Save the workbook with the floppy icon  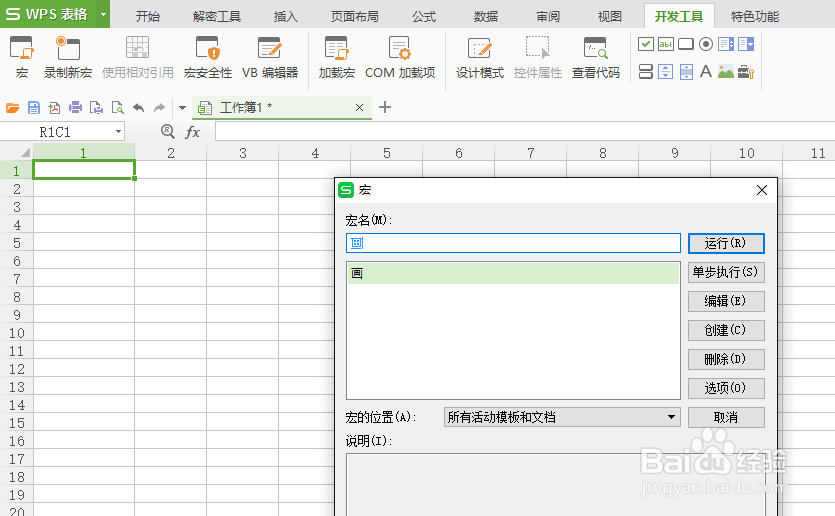pyautogui.click(x=34, y=108)
